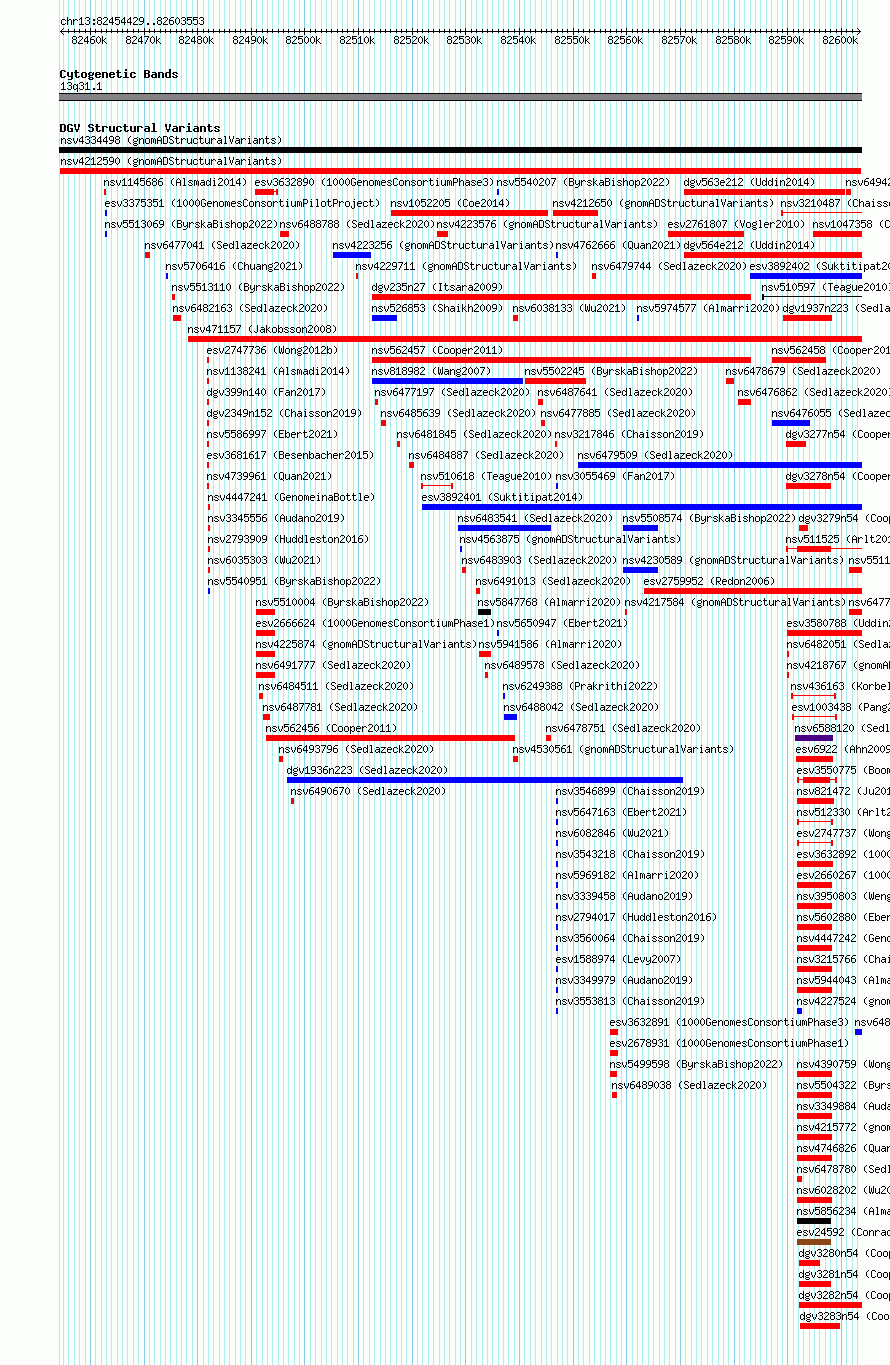The image size is (890, 1365).
Task: Select nsv2794017 (Huddleston2016) label
Action: (x=636, y=917)
